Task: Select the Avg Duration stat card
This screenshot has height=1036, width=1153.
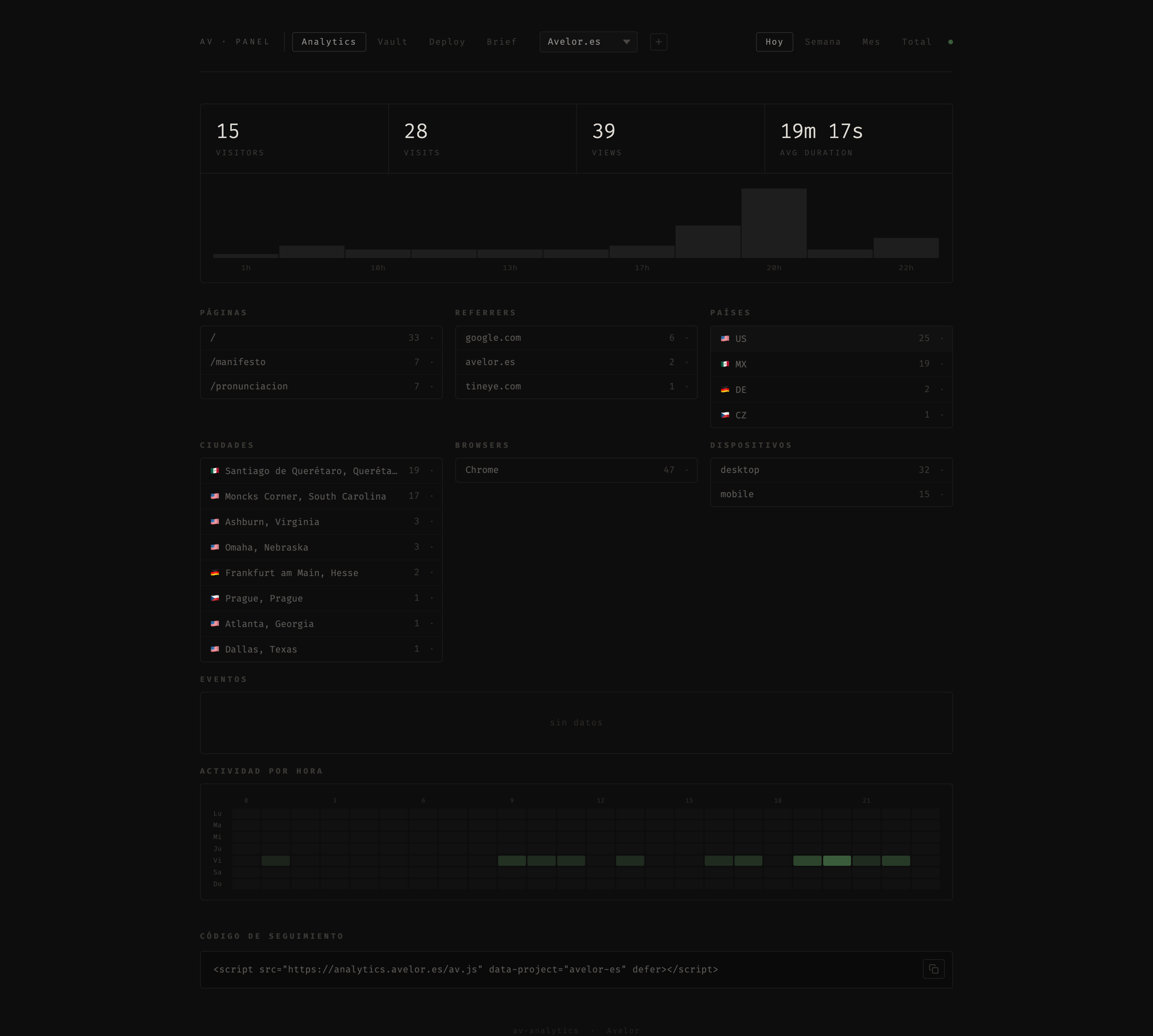Action: pos(858,139)
